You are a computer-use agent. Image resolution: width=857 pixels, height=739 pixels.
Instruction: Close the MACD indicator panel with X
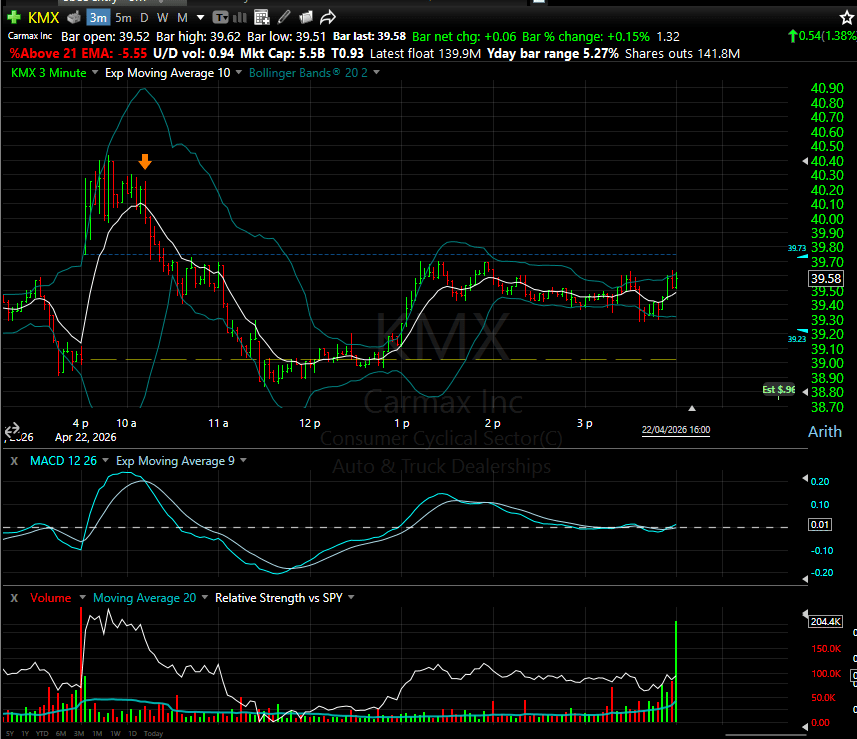[x=14, y=461]
